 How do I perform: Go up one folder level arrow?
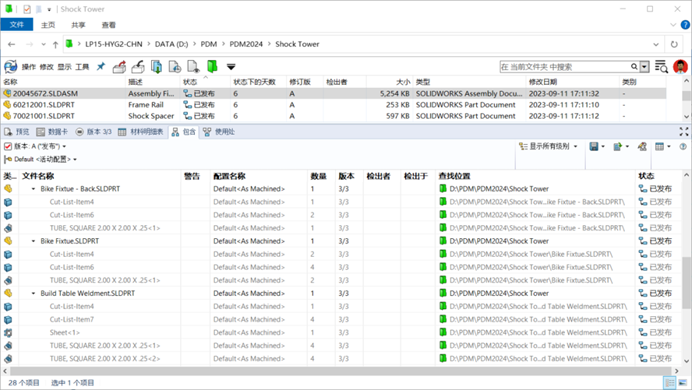55,44
